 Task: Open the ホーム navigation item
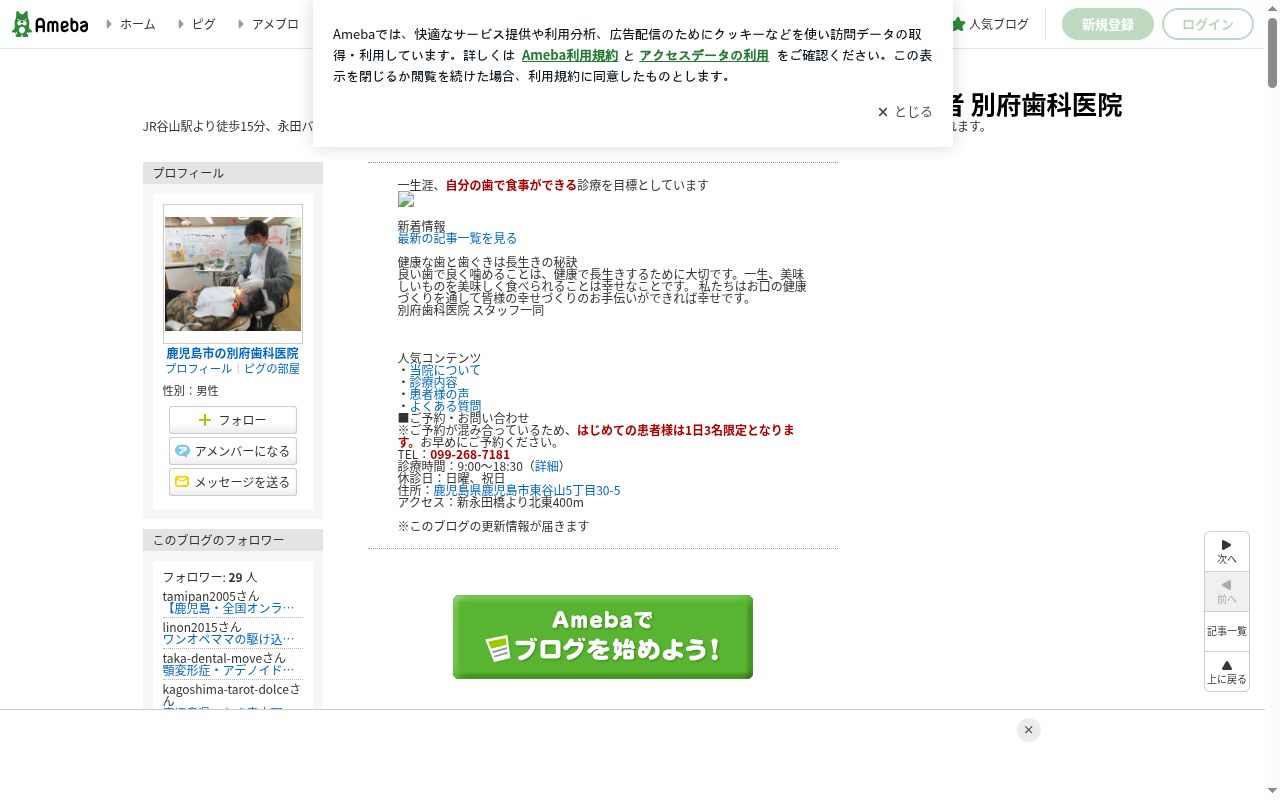pyautogui.click(x=137, y=24)
